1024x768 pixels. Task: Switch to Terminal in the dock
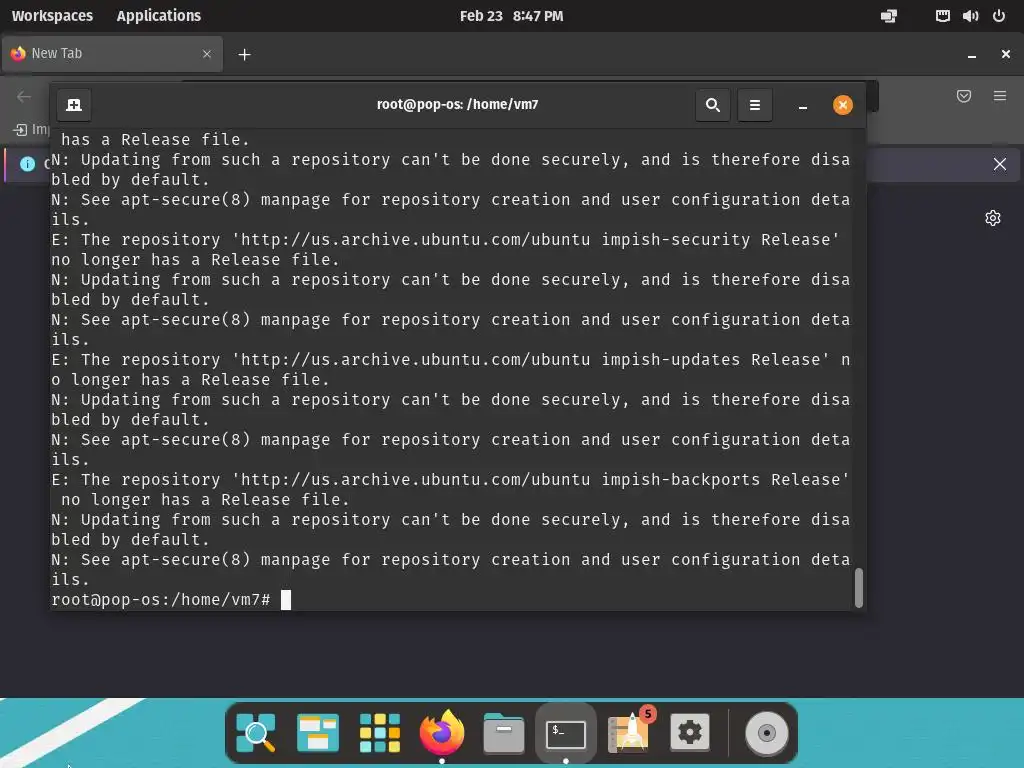pyautogui.click(x=566, y=734)
